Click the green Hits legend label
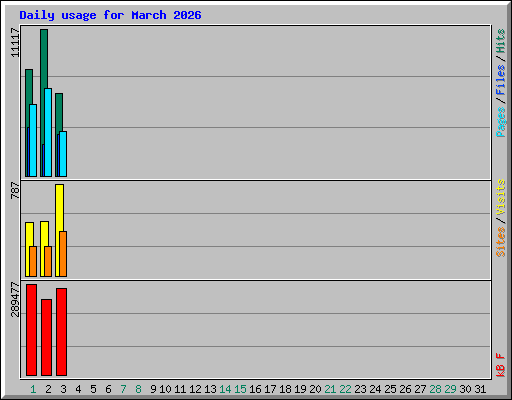The height and width of the screenshot is (400, 512). pos(501,41)
